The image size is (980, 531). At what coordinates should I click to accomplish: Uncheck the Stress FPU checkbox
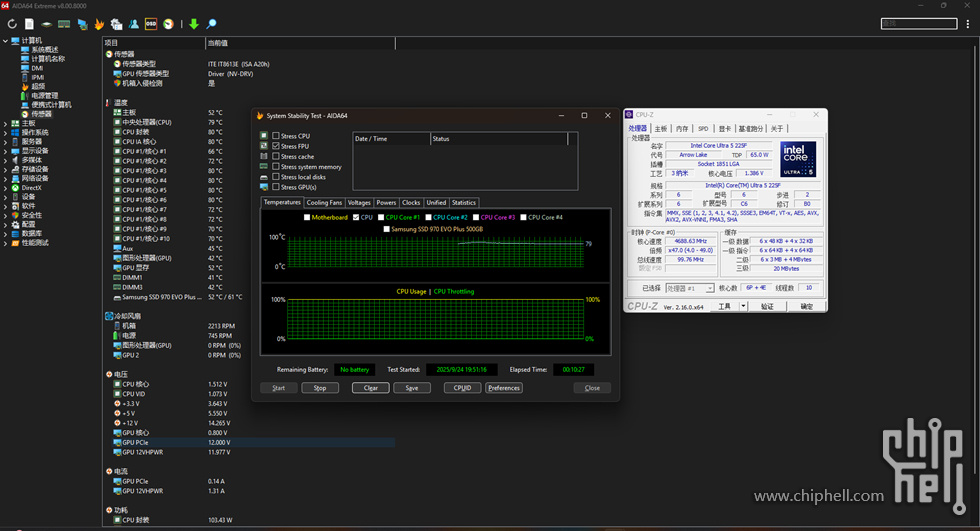(x=276, y=146)
